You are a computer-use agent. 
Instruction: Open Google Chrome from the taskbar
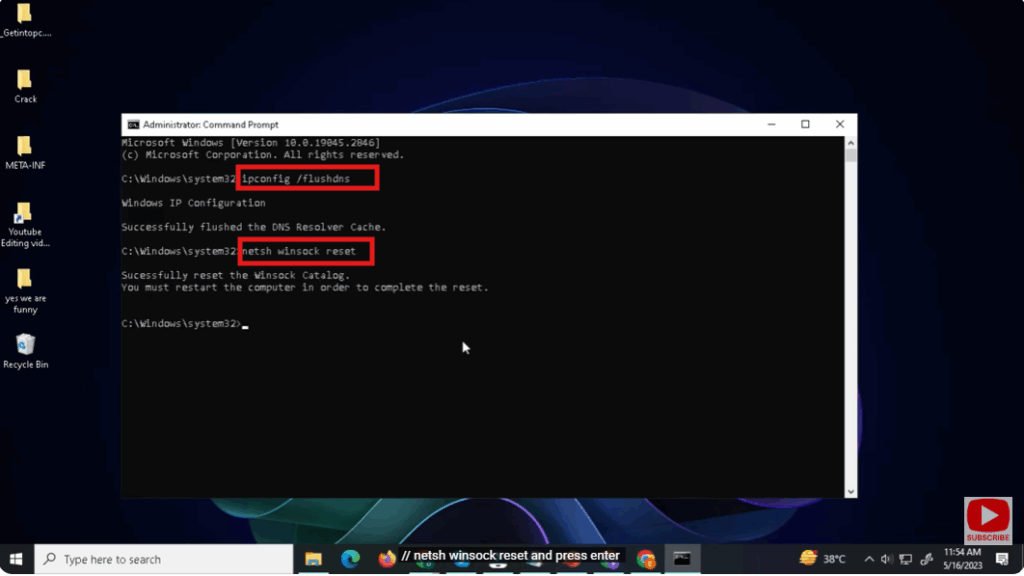tap(646, 558)
